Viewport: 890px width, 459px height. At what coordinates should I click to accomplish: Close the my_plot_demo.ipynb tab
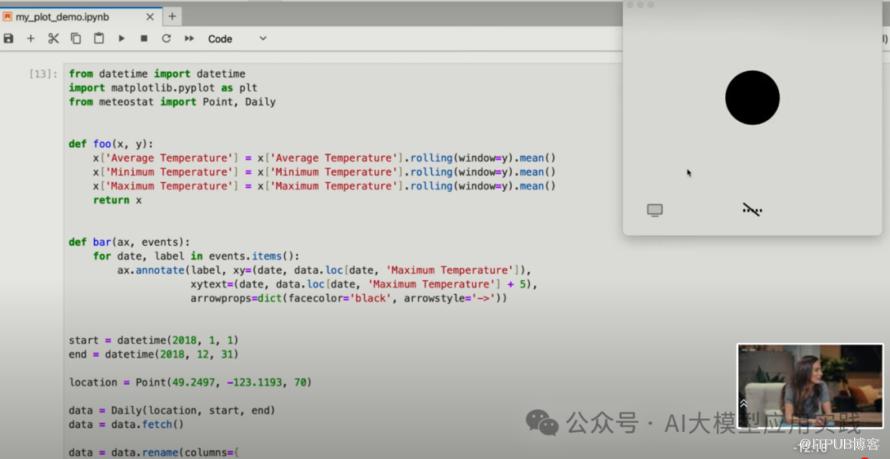(148, 17)
